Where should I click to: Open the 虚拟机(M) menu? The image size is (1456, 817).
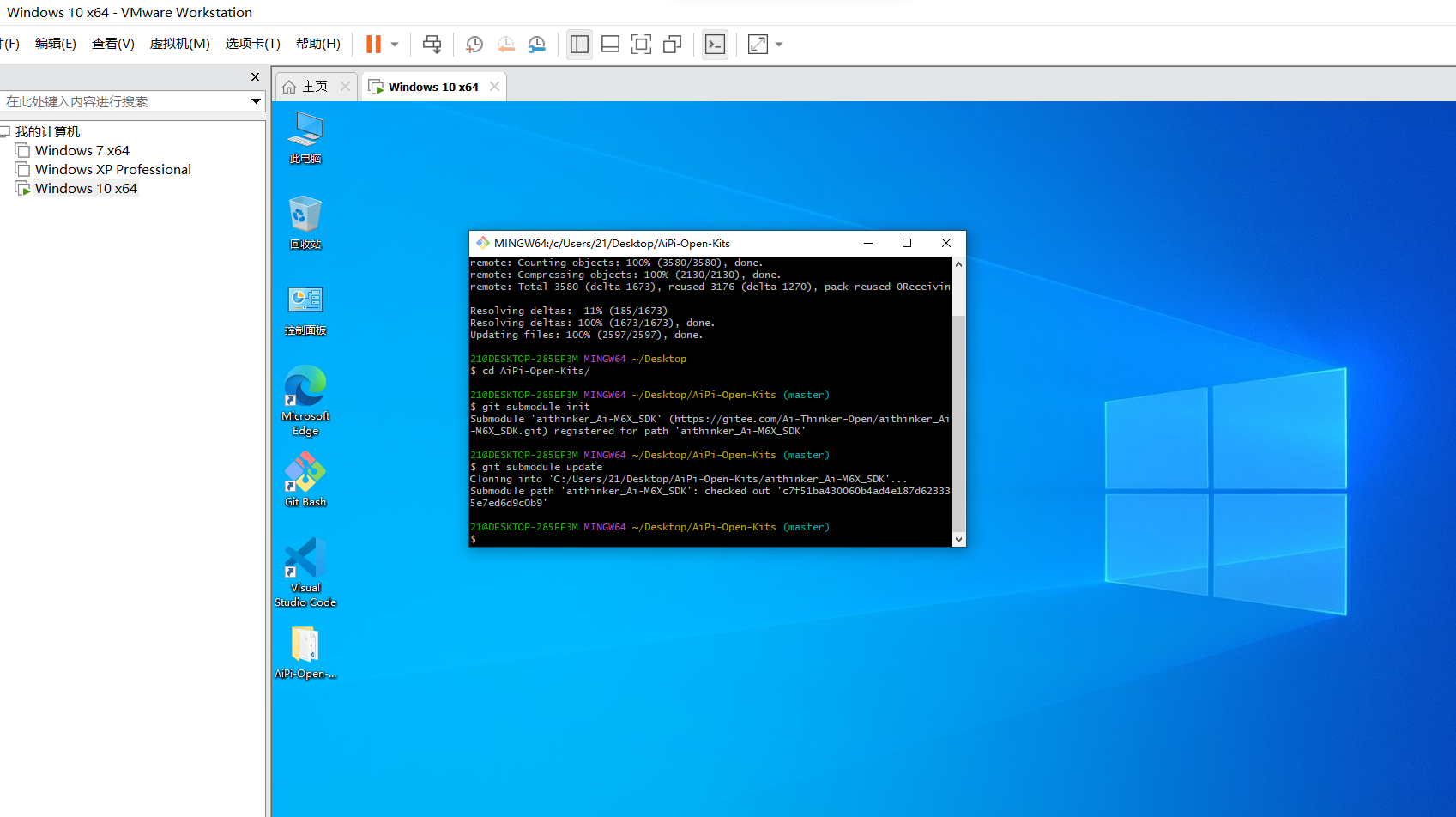(x=180, y=44)
